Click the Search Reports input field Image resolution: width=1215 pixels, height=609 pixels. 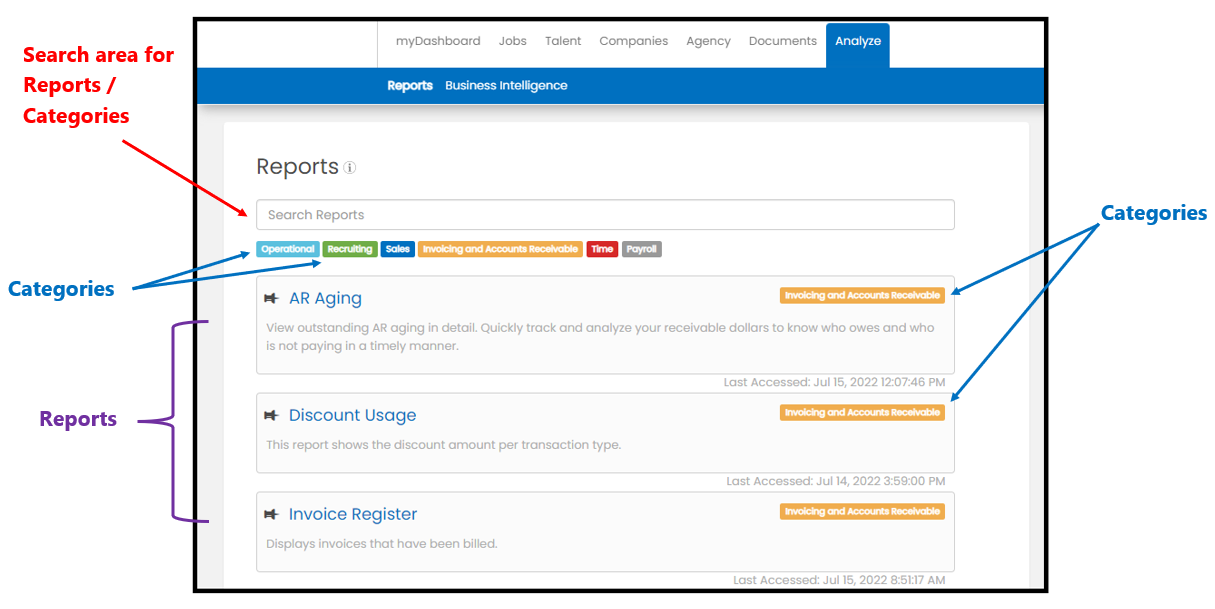click(605, 215)
